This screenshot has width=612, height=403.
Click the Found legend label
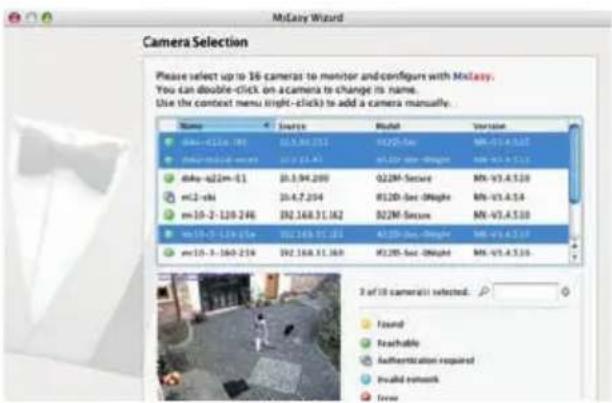[390, 324]
